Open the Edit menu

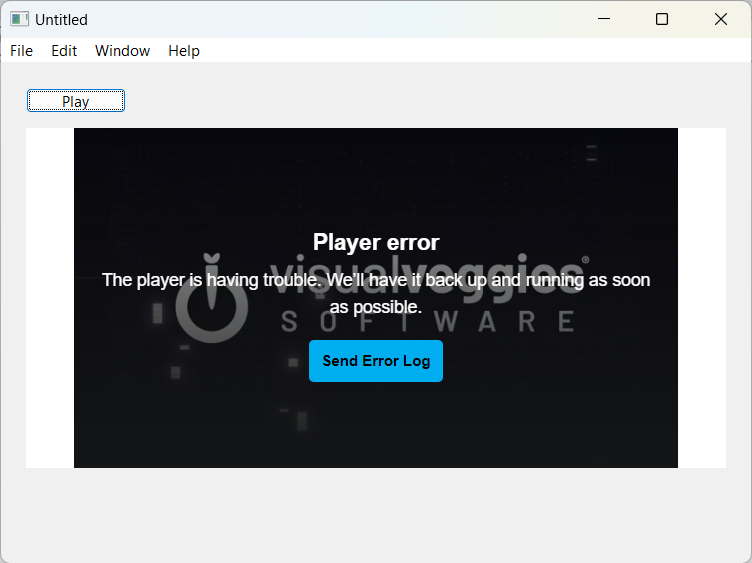pos(64,51)
